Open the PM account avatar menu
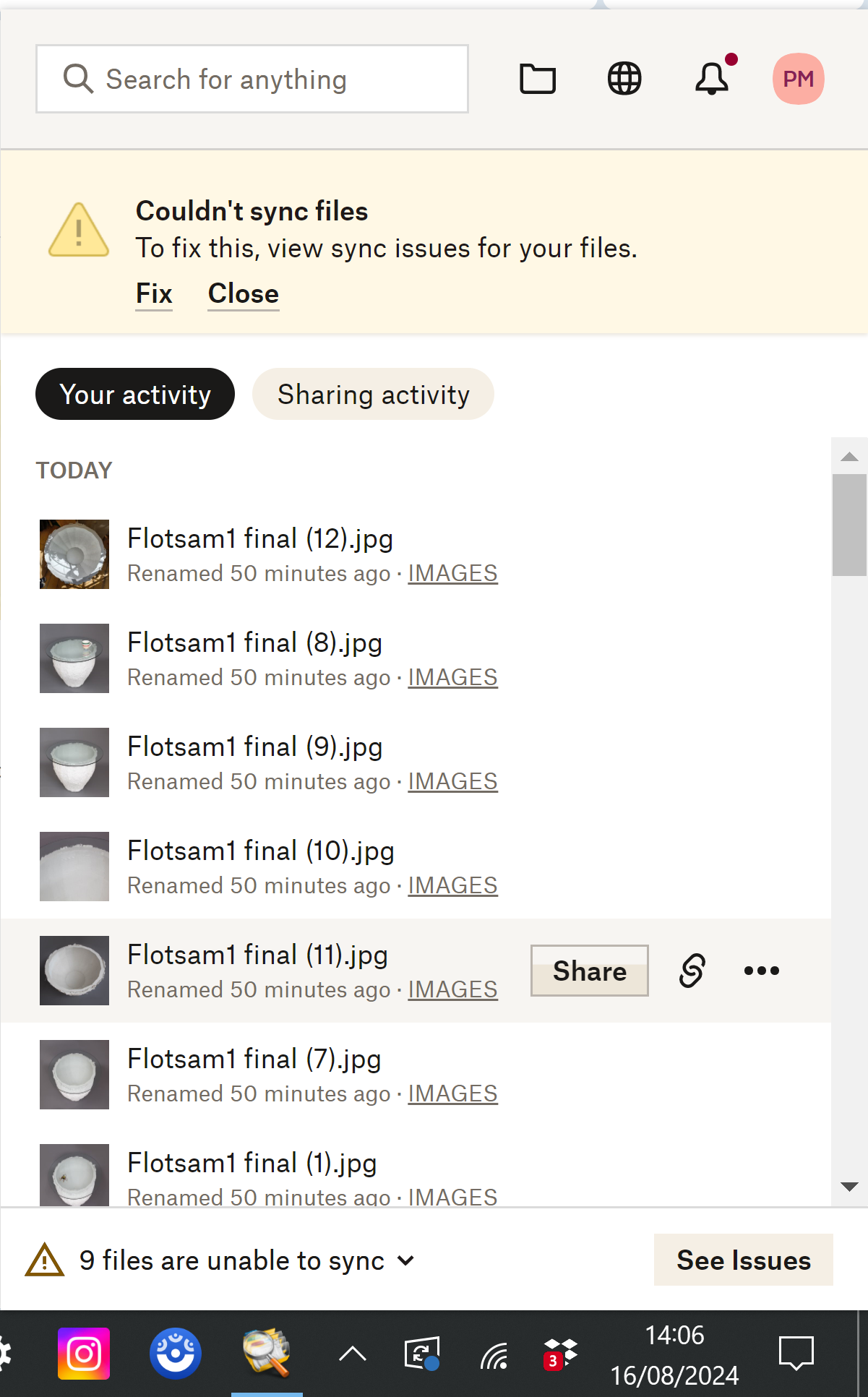 (x=798, y=79)
